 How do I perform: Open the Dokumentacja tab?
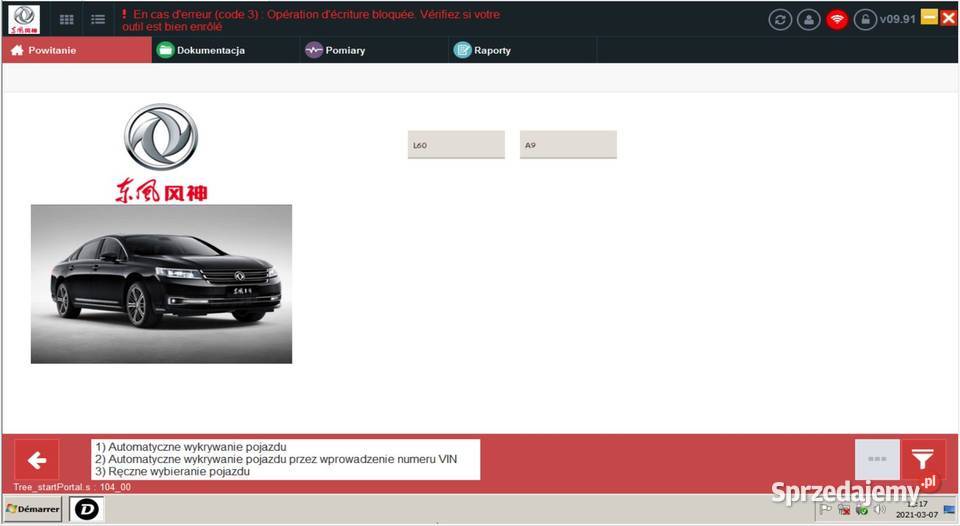coord(226,50)
